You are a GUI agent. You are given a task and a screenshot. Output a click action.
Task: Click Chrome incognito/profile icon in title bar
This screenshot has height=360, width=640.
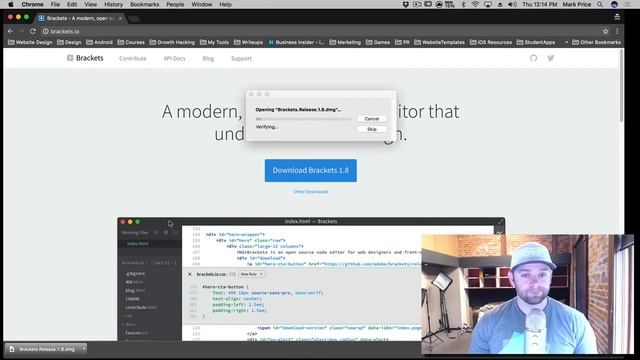click(x=617, y=17)
